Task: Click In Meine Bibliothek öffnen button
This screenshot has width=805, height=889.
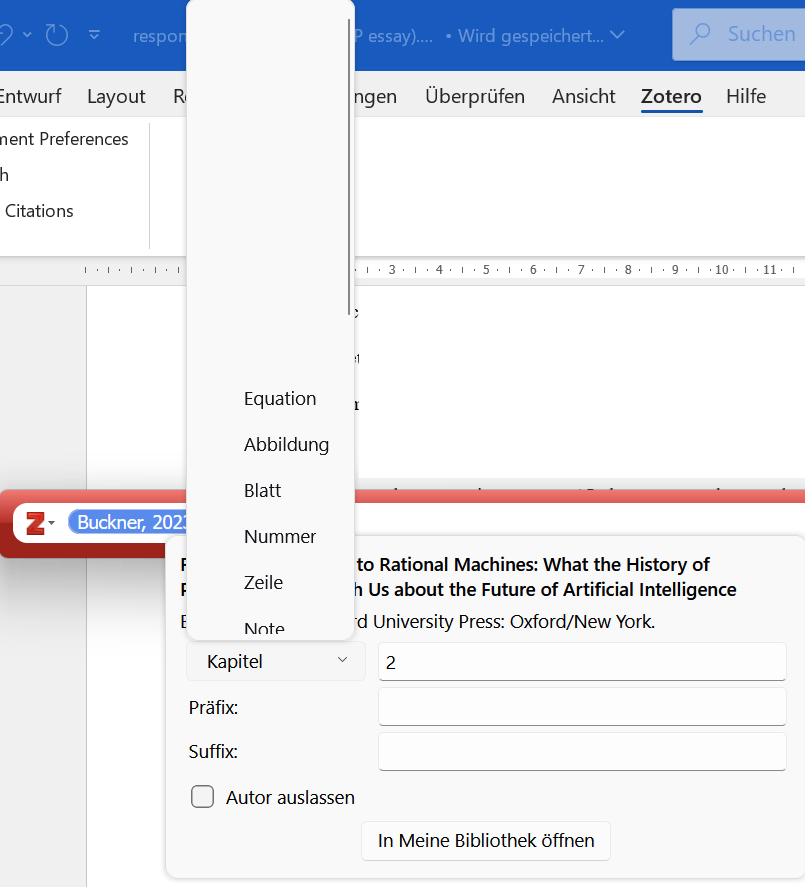Action: tap(486, 840)
